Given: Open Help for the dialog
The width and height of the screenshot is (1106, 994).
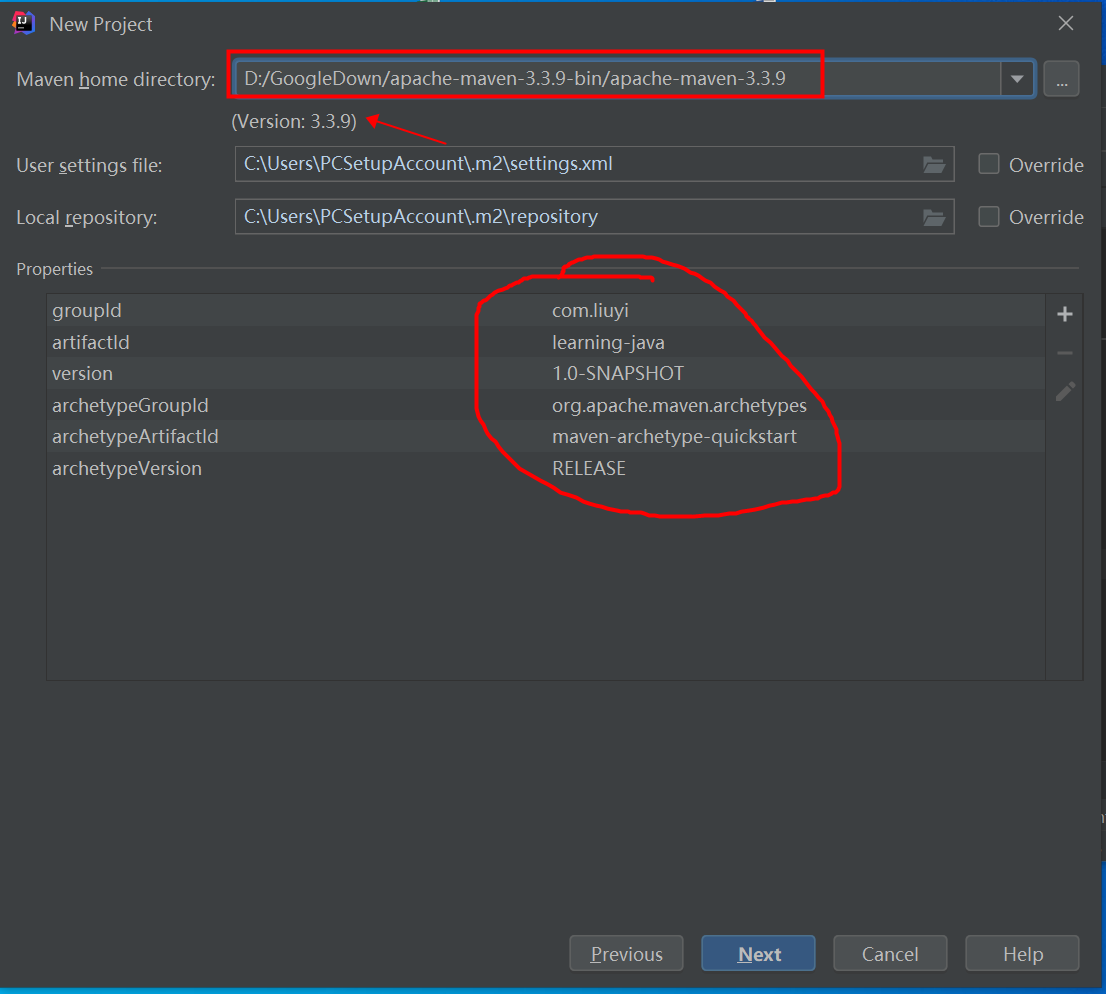Looking at the screenshot, I should pyautogui.click(x=1022, y=954).
